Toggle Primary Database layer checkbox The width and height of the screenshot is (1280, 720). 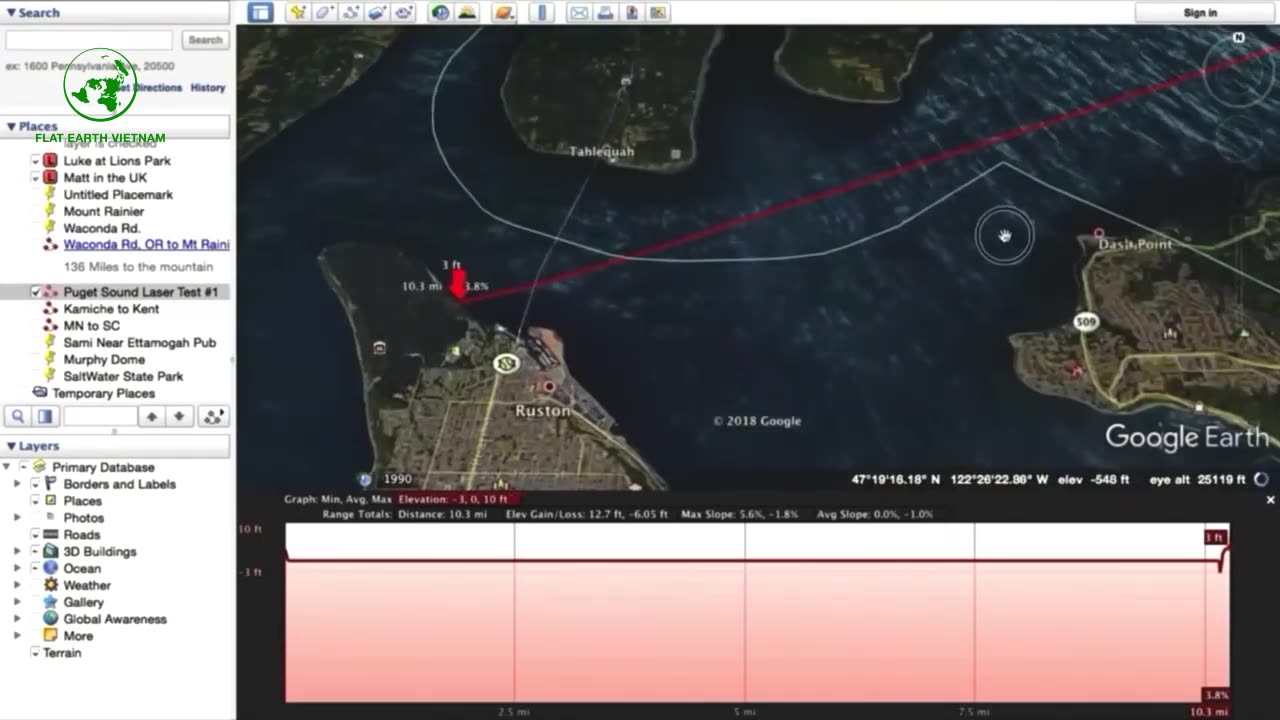pyautogui.click(x=23, y=467)
